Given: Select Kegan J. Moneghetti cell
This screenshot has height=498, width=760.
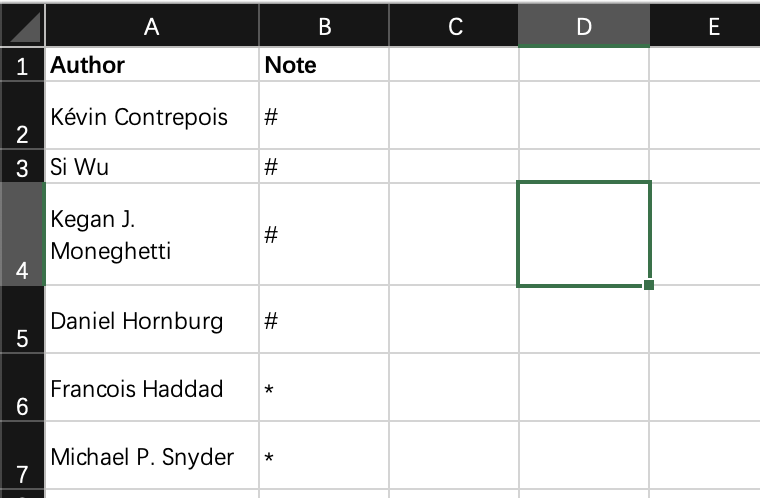Looking at the screenshot, I should click(152, 234).
